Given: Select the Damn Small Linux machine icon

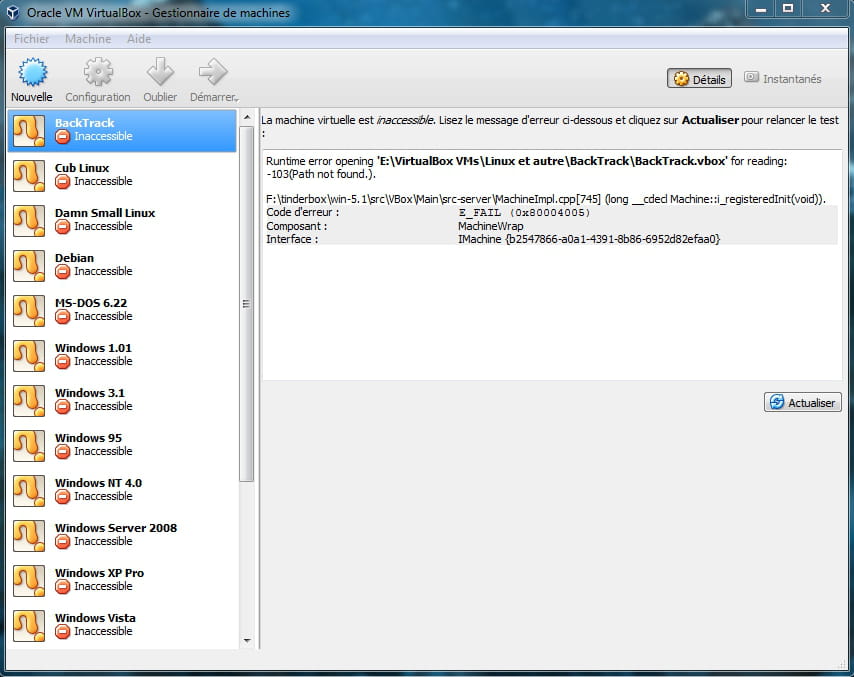Looking at the screenshot, I should coord(29,221).
